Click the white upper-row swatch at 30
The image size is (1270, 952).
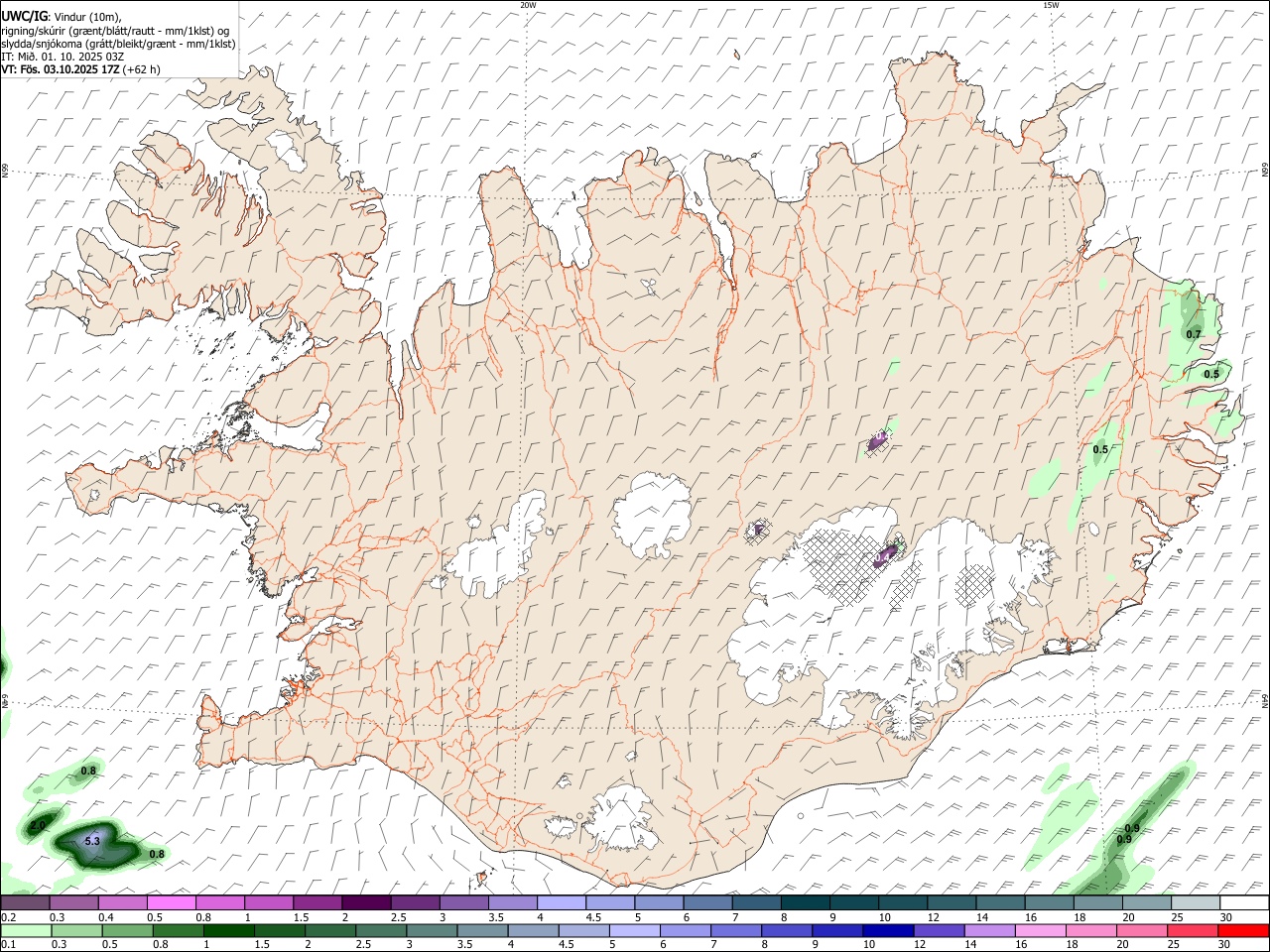click(1244, 902)
